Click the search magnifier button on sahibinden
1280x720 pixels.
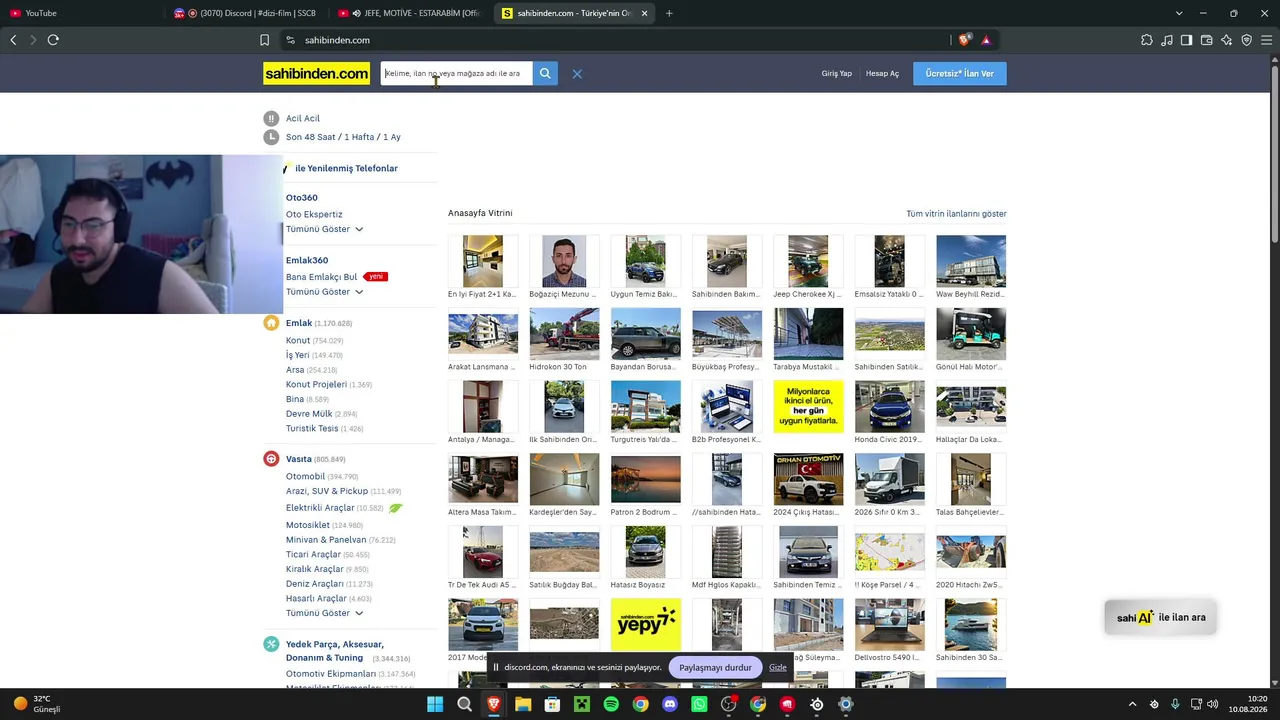pyautogui.click(x=545, y=73)
